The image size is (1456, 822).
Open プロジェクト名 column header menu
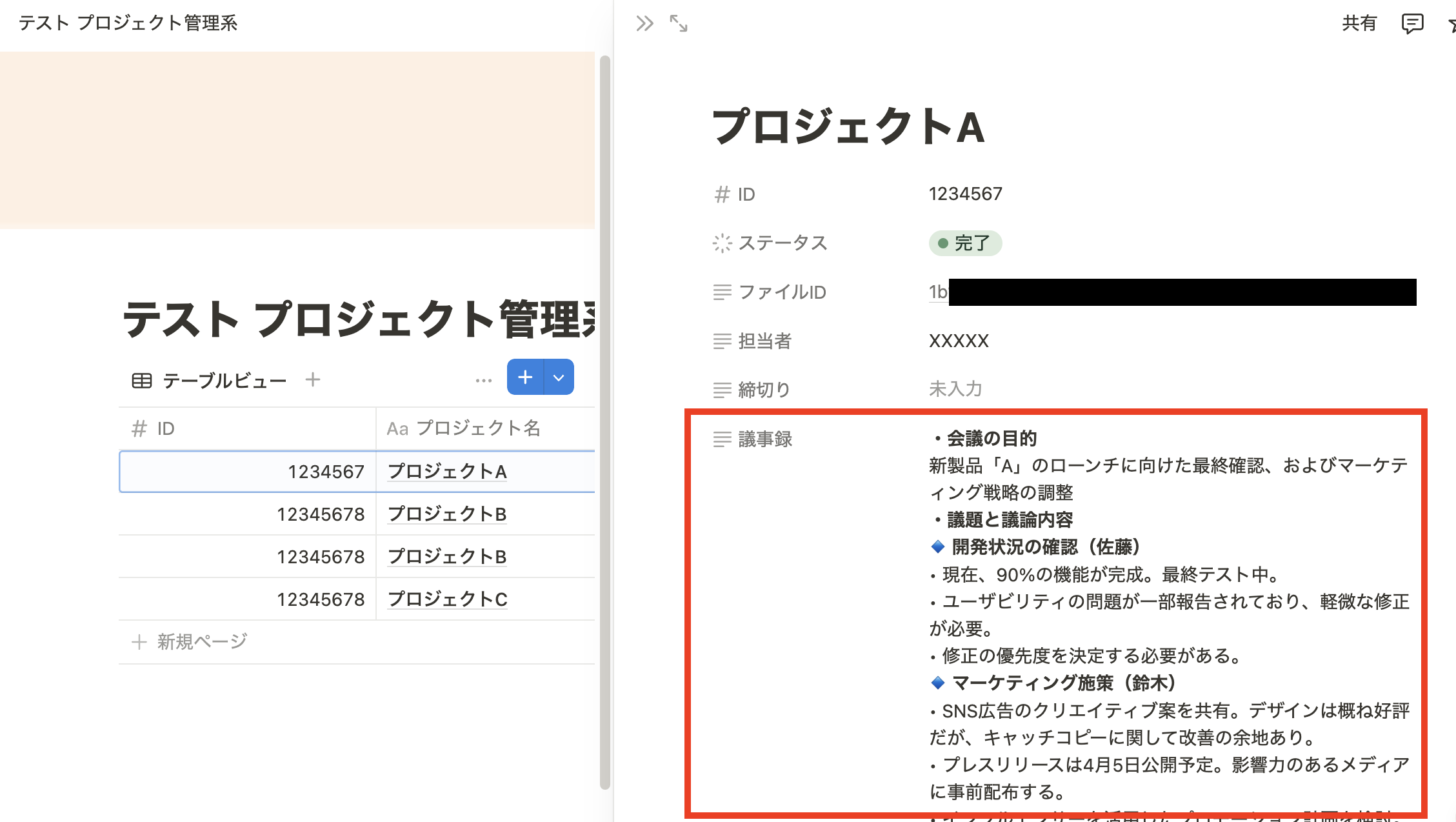click(x=463, y=428)
